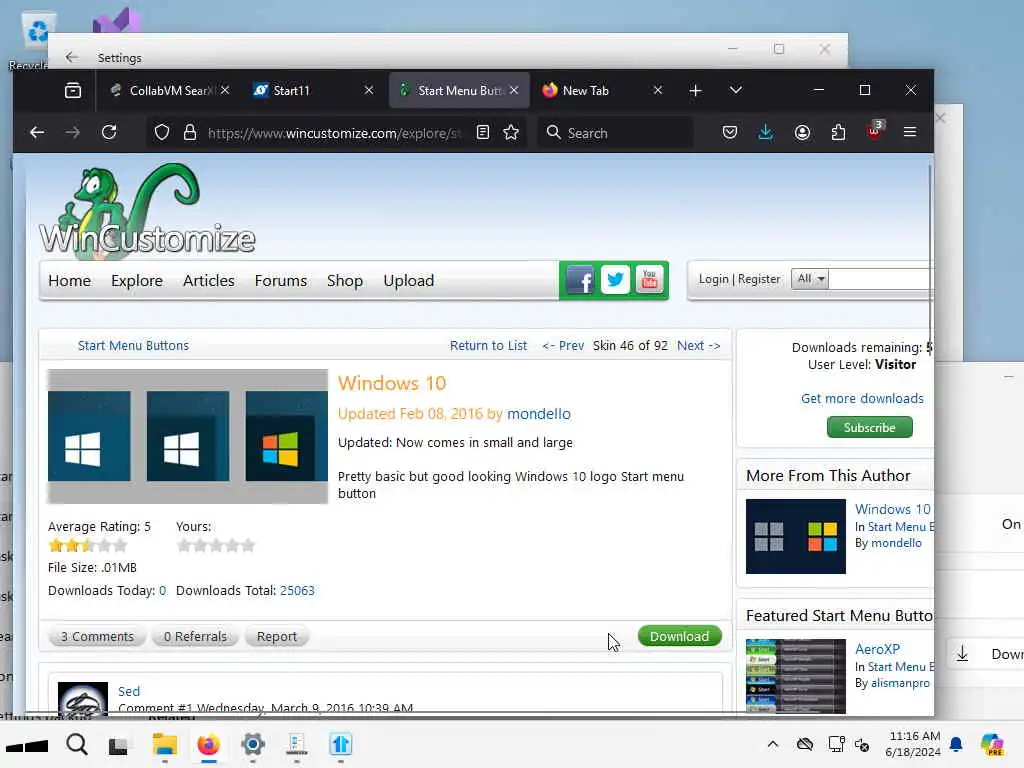Open new tab with plus button
This screenshot has height=768, width=1024.
coord(696,90)
